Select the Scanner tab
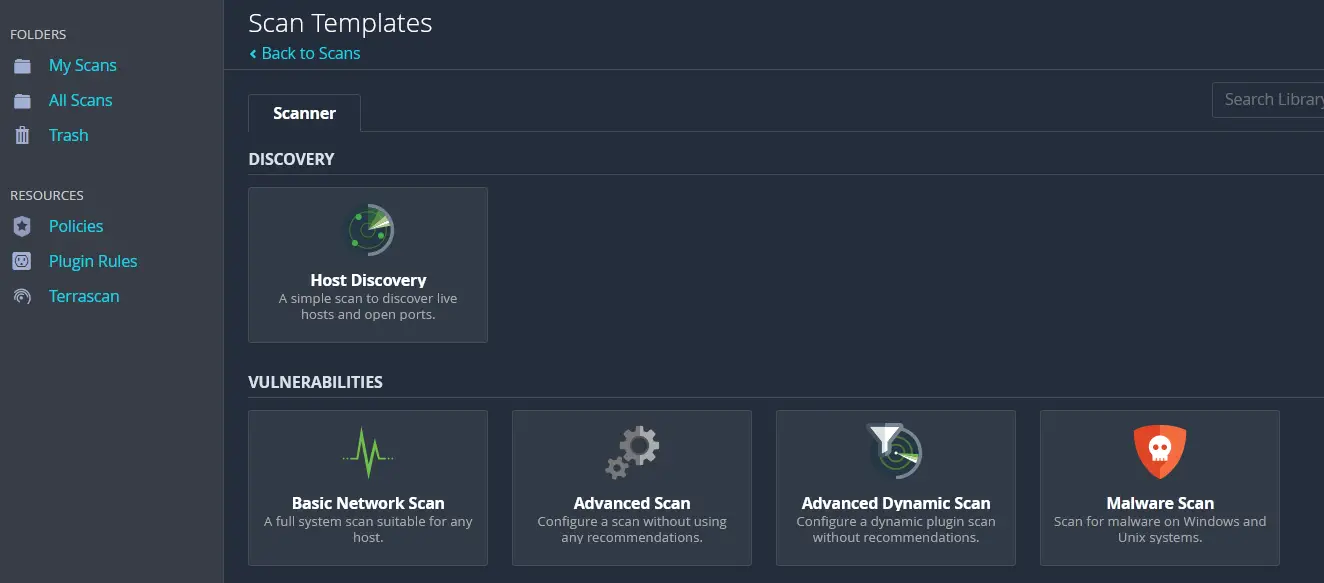Image resolution: width=1324 pixels, height=583 pixels. [304, 113]
